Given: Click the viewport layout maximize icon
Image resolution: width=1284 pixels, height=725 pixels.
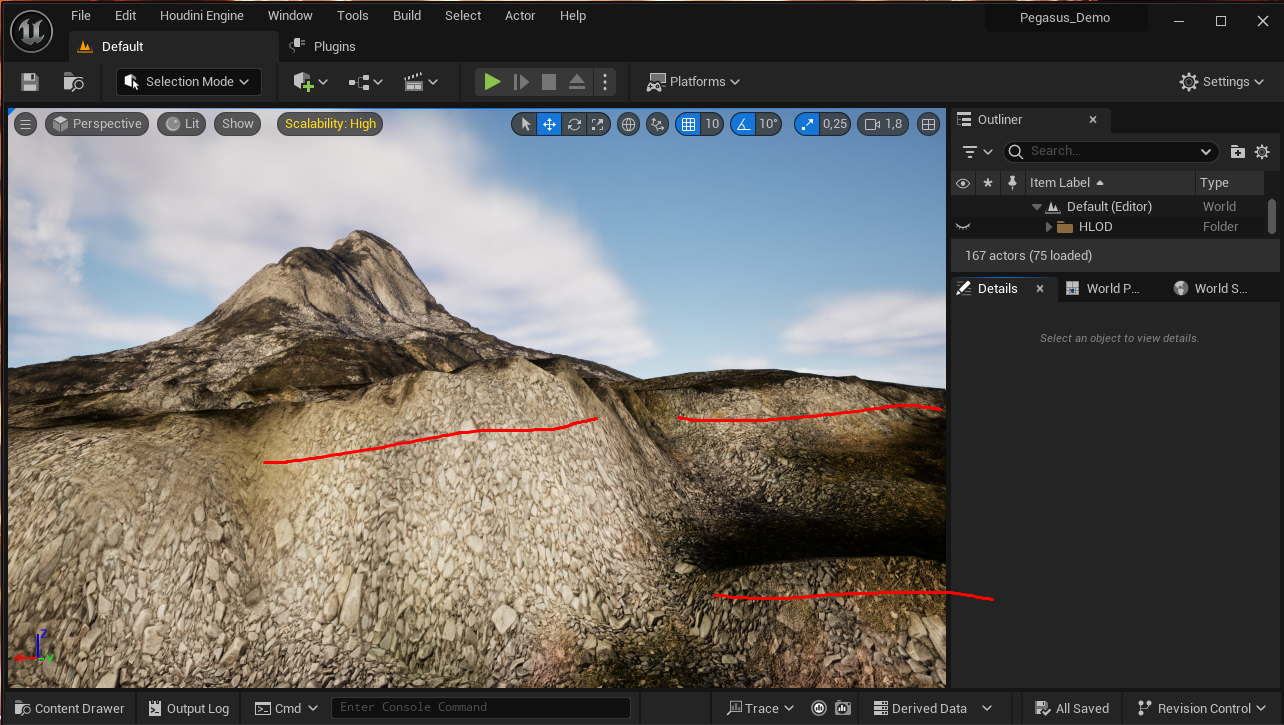Looking at the screenshot, I should [928, 124].
